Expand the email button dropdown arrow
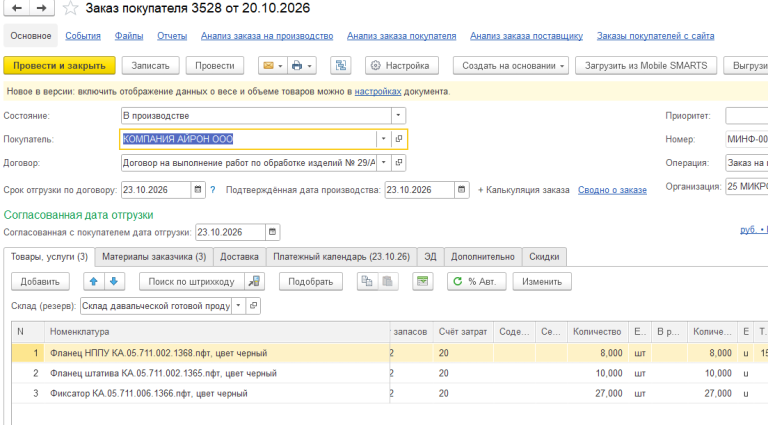768x425 pixels. point(281,66)
